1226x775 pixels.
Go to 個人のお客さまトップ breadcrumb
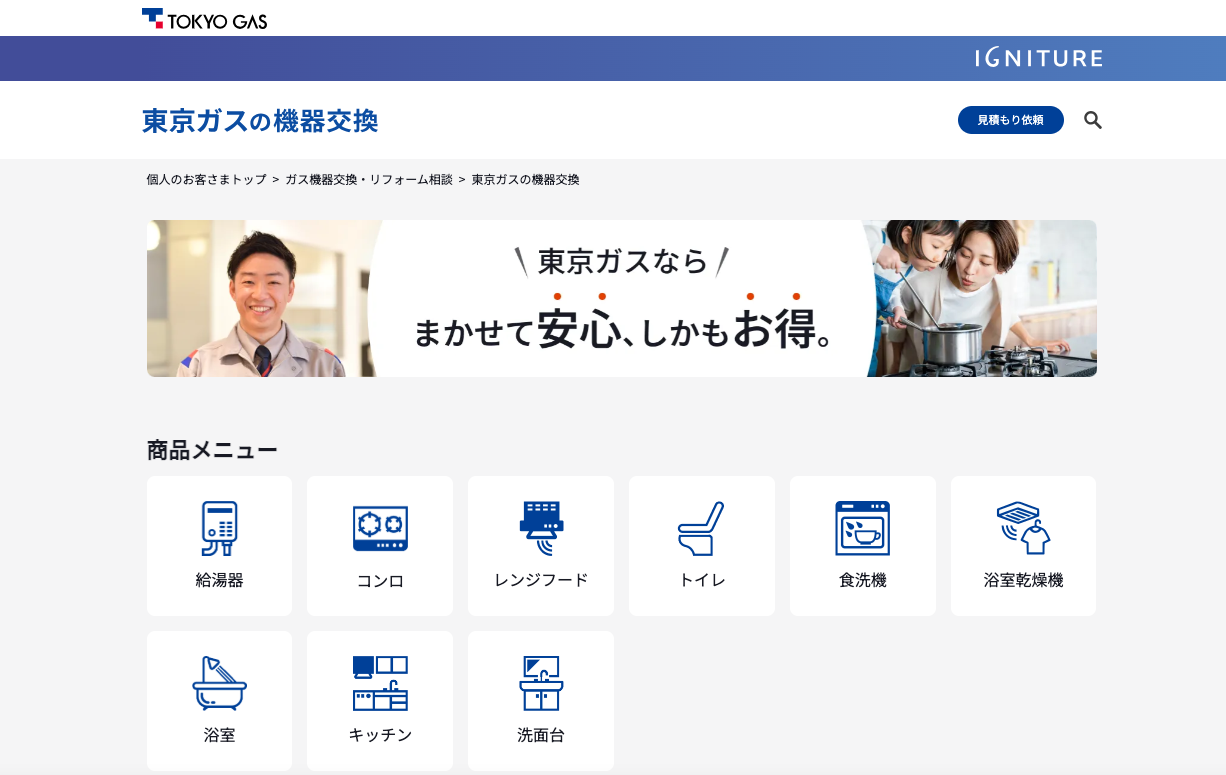pos(206,180)
